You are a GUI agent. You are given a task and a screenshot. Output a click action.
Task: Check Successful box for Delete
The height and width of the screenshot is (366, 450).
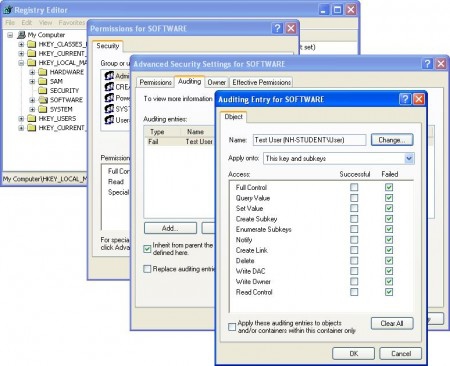click(x=354, y=261)
